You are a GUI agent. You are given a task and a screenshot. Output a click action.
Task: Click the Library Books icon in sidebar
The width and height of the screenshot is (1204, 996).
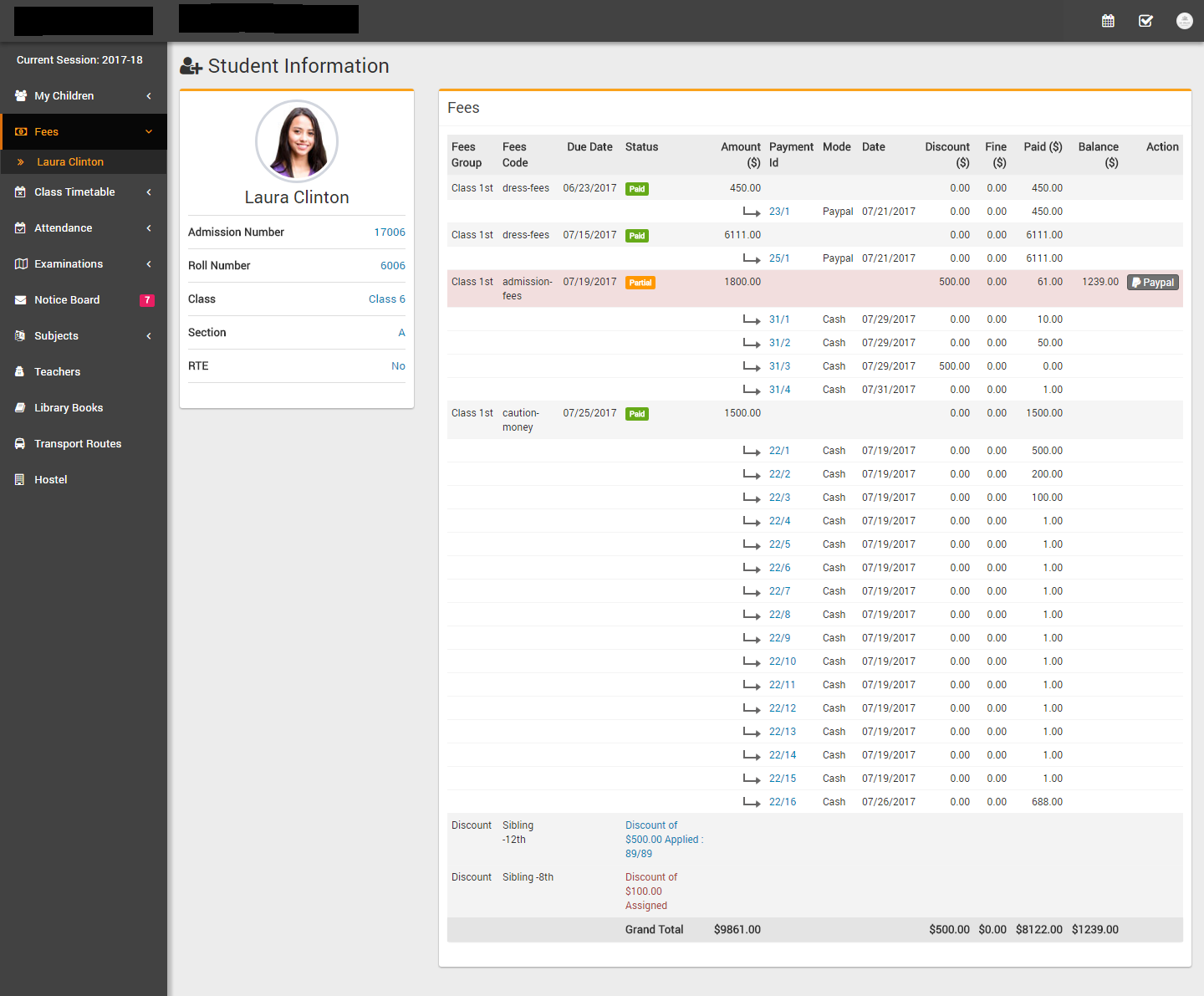coord(20,408)
